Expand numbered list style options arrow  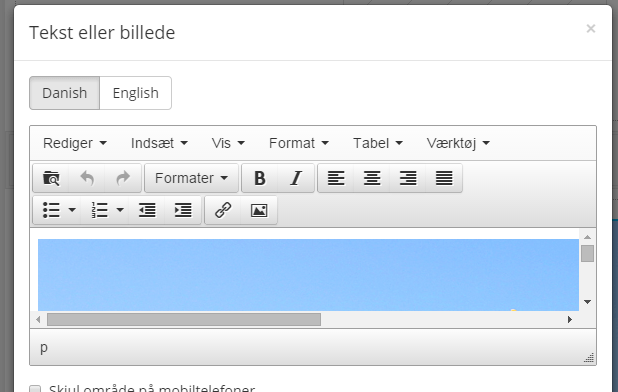(x=120, y=210)
